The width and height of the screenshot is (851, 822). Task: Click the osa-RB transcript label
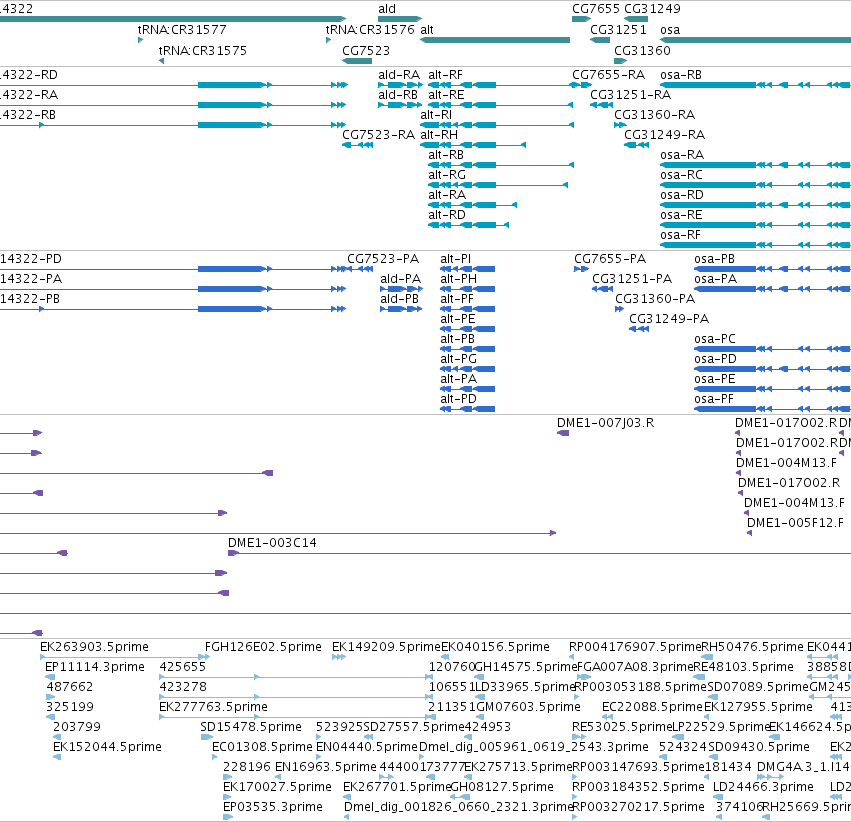point(681,75)
